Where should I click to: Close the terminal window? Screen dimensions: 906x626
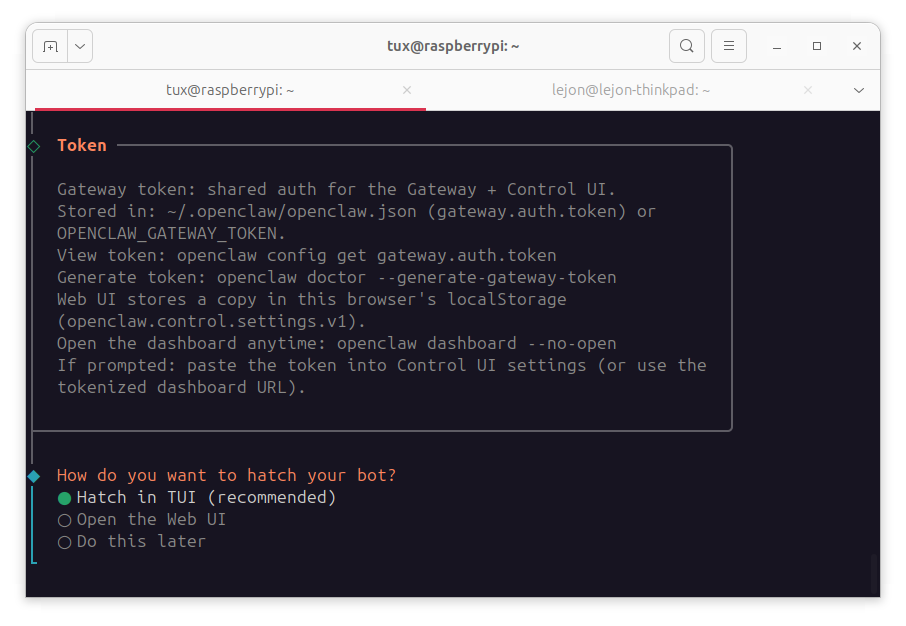pos(857,46)
